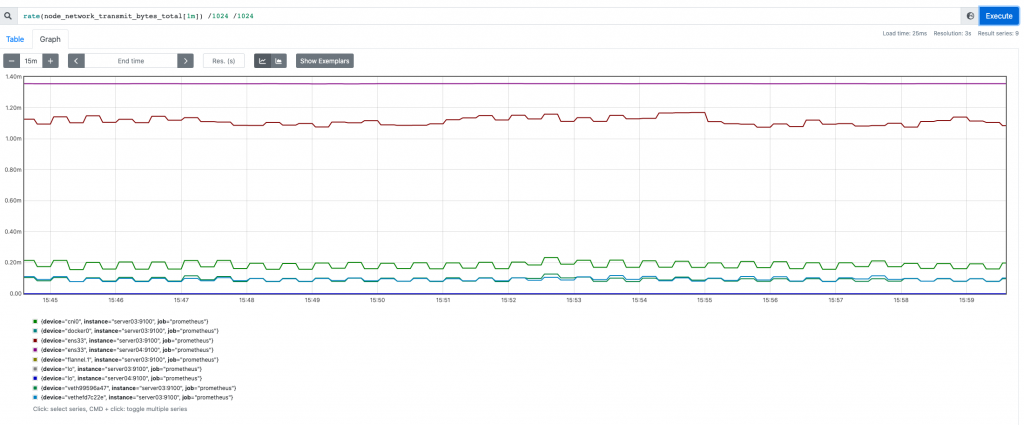Click the 'Click: select series' hint text
The width and height of the screenshot is (1024, 425).
click(x=110, y=409)
